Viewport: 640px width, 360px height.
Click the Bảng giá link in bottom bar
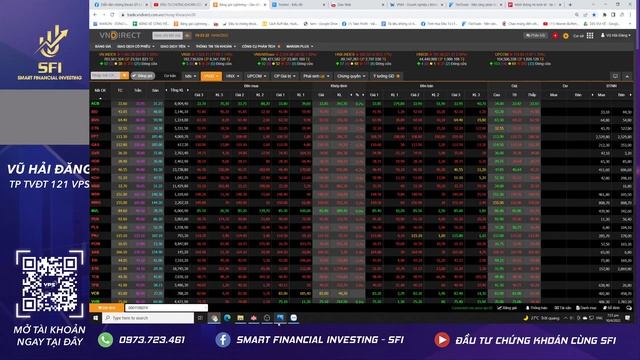point(507,308)
